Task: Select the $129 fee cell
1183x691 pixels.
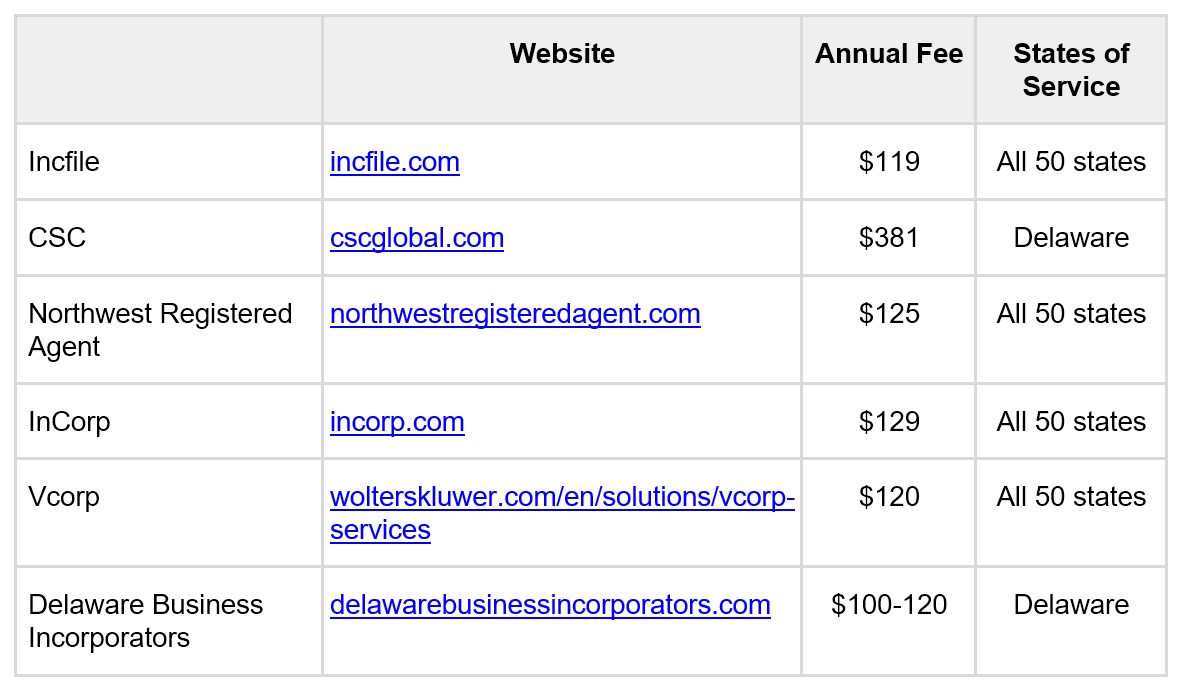Action: pos(889,422)
